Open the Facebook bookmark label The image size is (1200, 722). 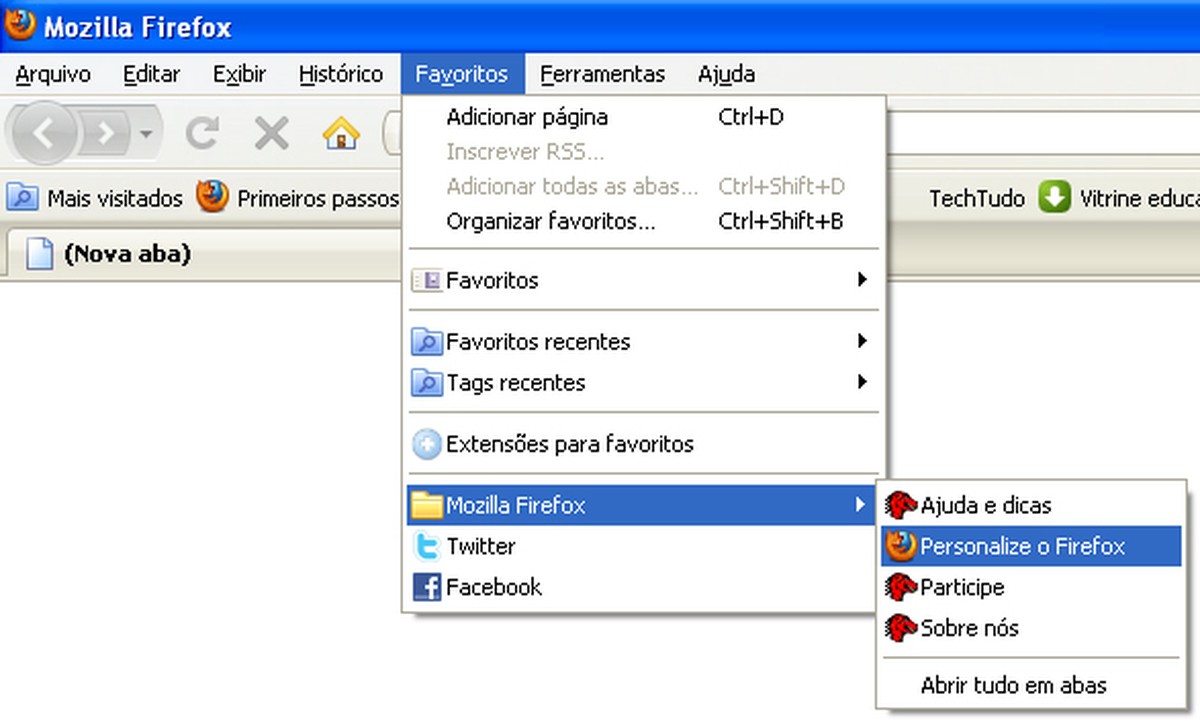pyautogui.click(x=494, y=587)
